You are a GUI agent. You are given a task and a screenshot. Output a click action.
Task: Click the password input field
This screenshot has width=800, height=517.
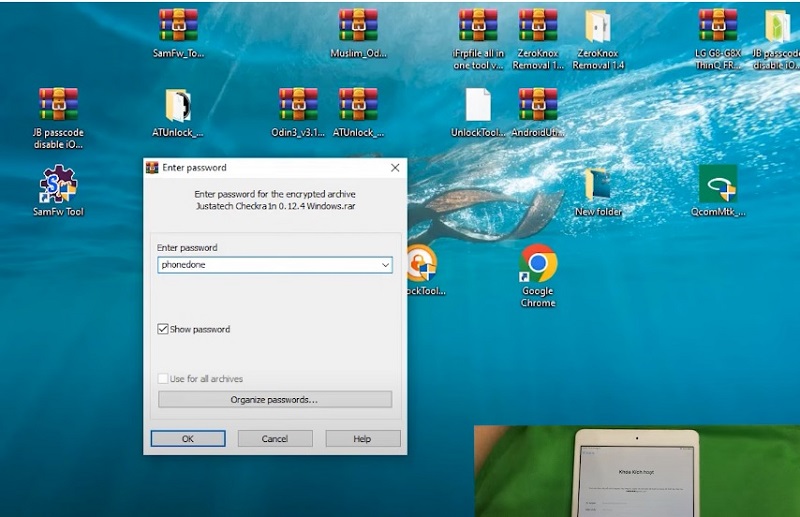point(267,265)
